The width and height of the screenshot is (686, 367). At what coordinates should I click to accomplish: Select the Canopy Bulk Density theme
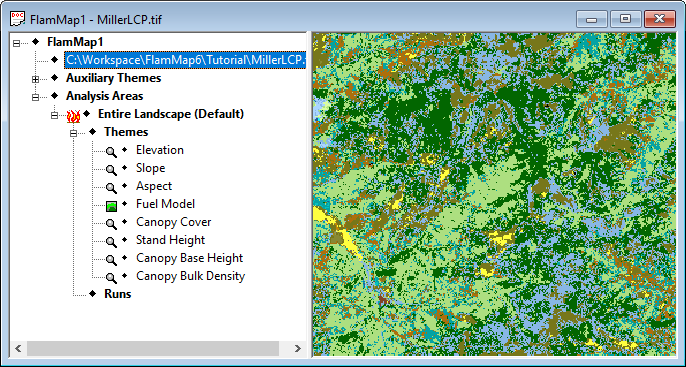coord(190,276)
